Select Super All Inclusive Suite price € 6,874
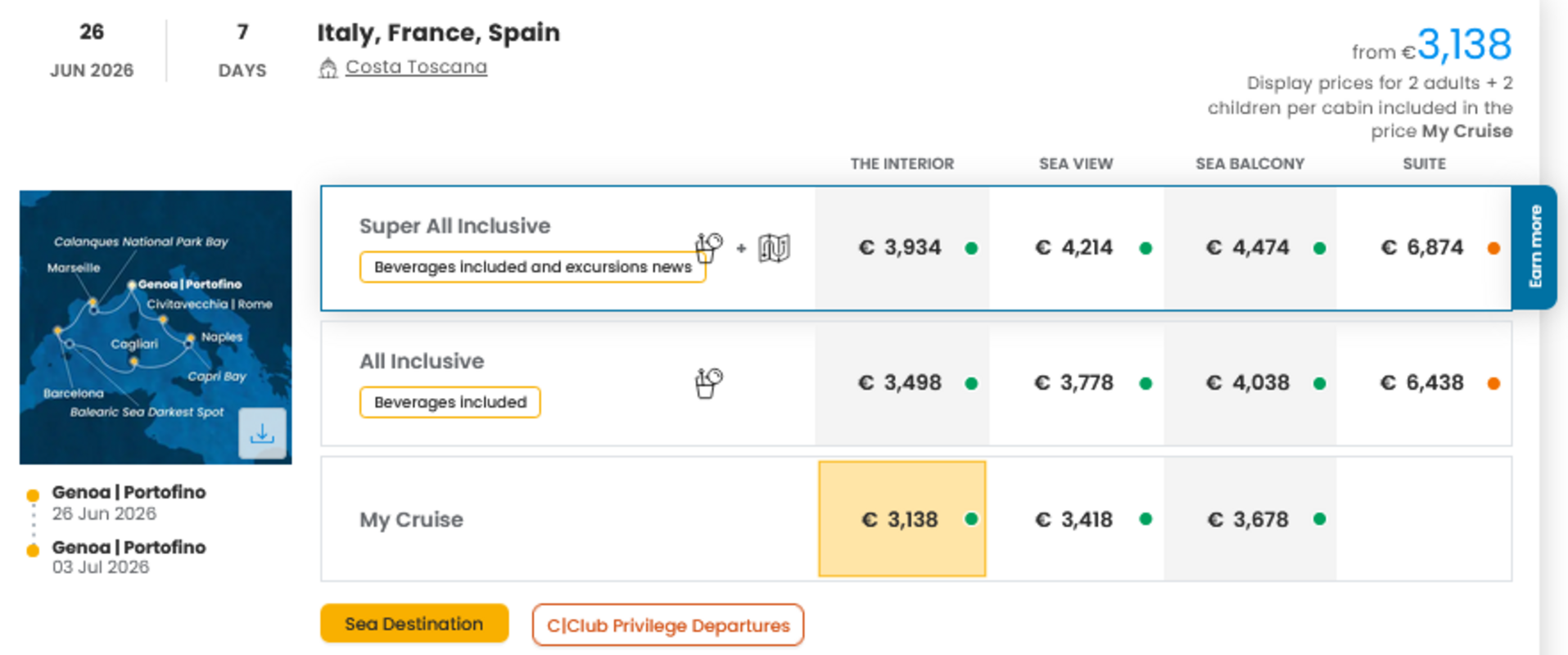 (x=1422, y=248)
